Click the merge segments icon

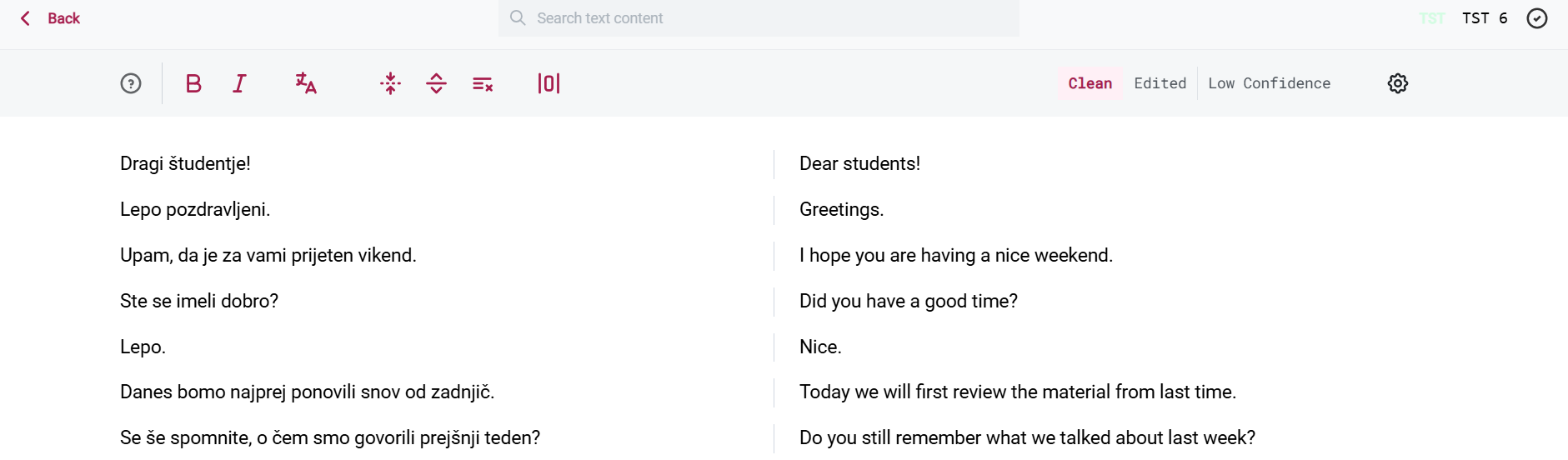(x=390, y=83)
